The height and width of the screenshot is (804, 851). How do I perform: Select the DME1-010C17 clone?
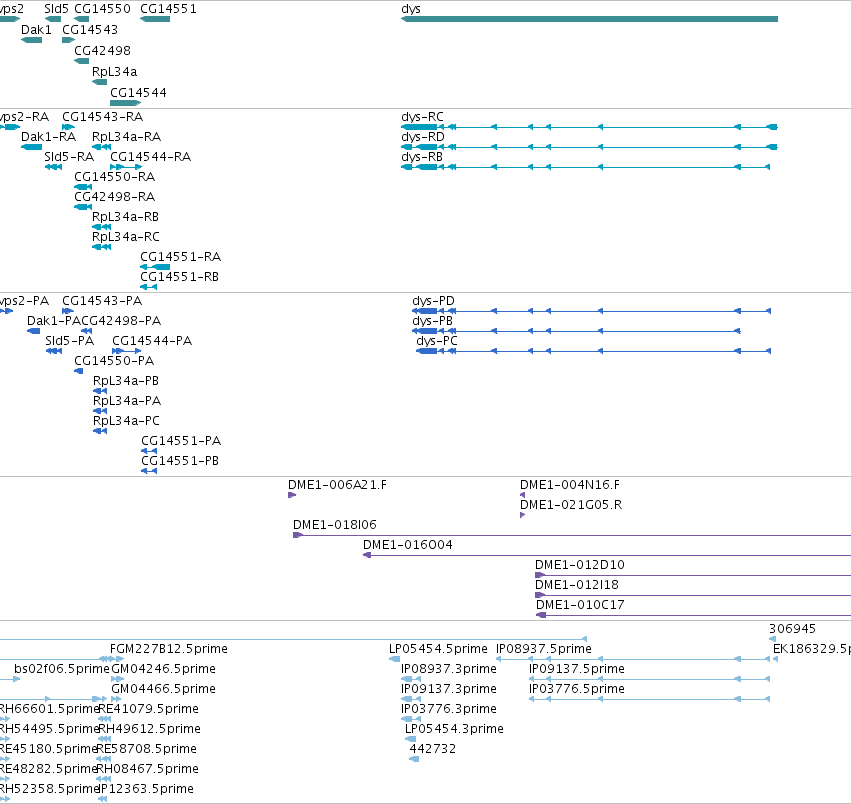pos(694,615)
